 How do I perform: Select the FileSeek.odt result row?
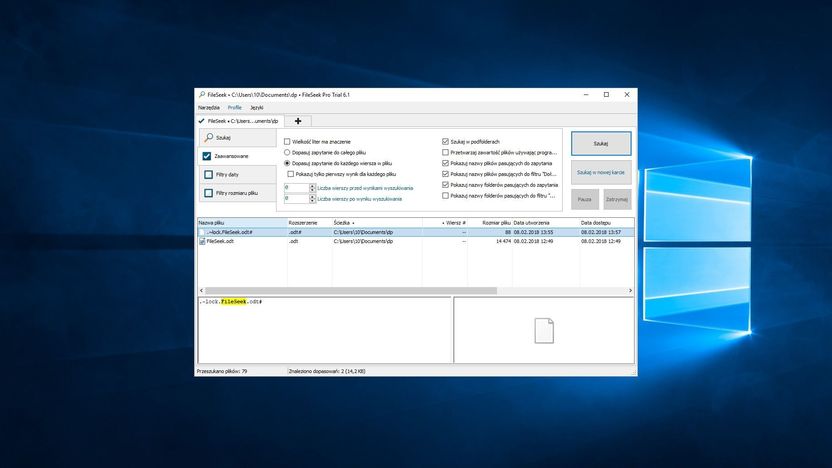[x=416, y=241]
